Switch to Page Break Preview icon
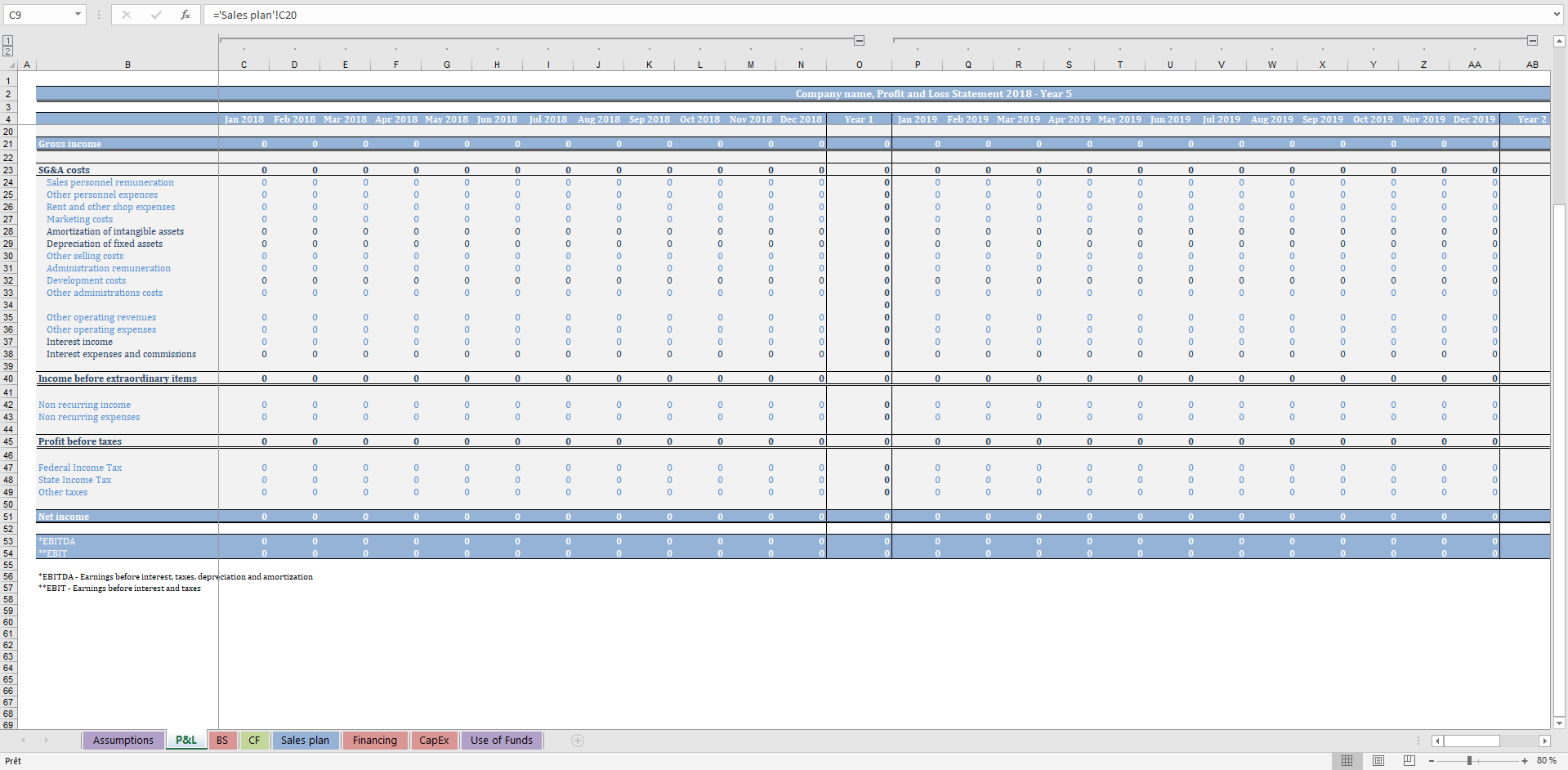 pyautogui.click(x=1409, y=761)
